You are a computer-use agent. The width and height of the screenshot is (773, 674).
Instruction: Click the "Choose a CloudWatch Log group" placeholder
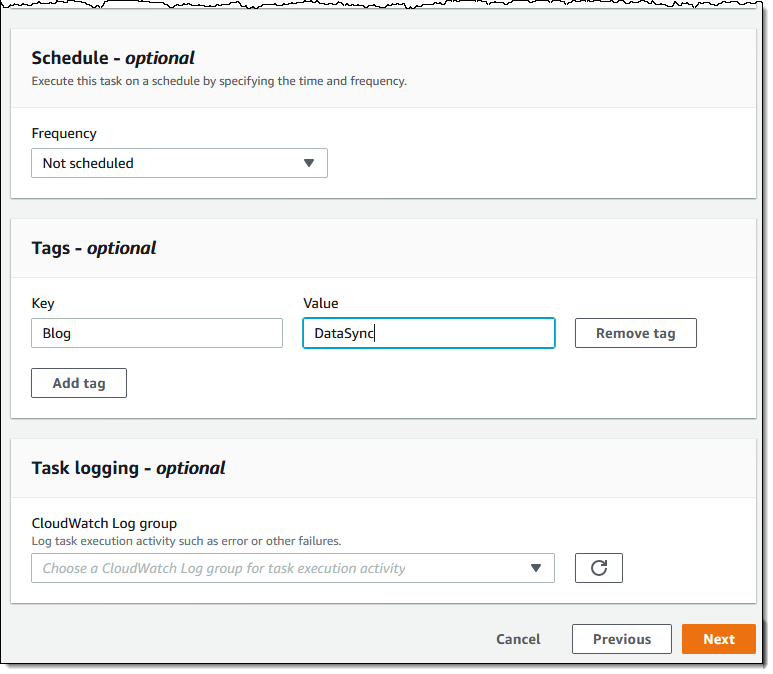click(x=224, y=568)
